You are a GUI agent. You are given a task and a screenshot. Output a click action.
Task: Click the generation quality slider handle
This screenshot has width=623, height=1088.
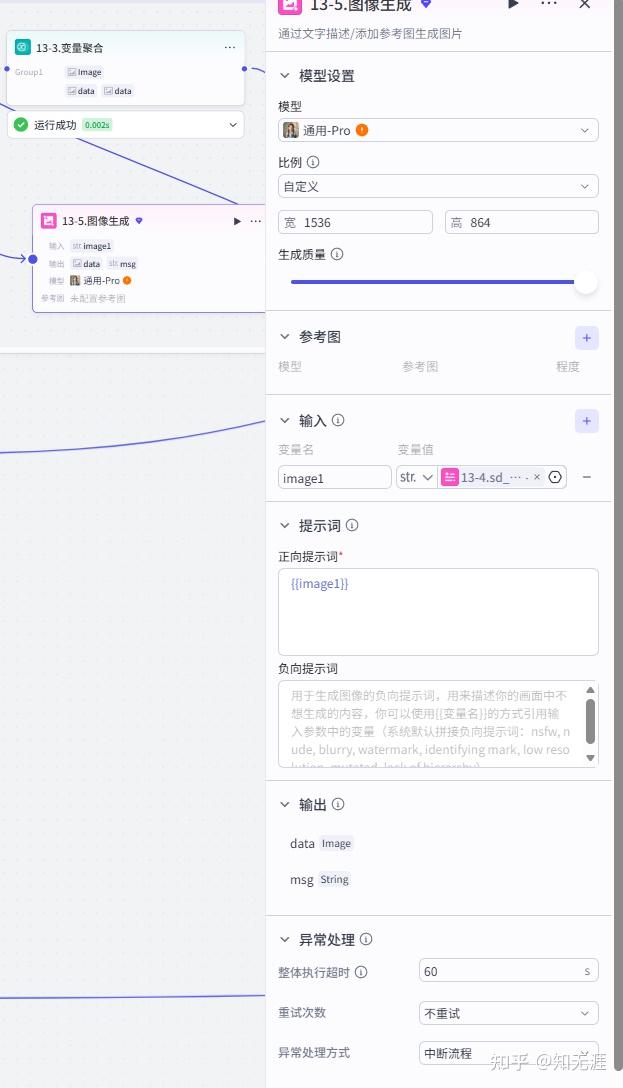coord(586,282)
